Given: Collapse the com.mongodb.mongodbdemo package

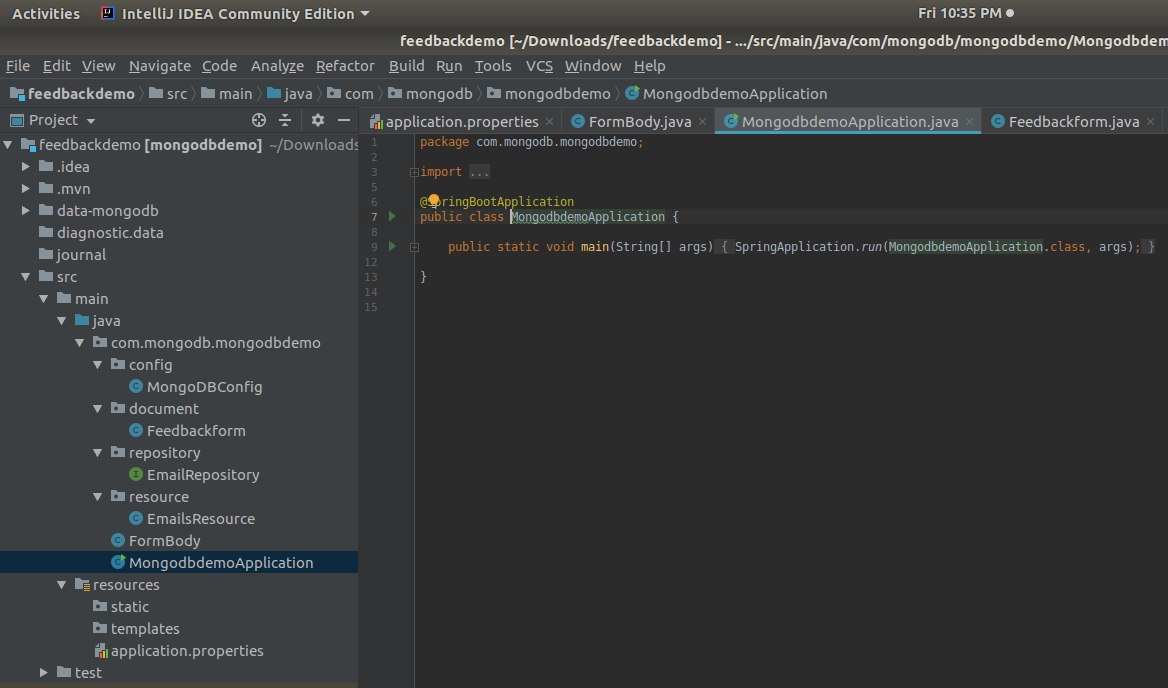Looking at the screenshot, I should [x=80, y=343].
